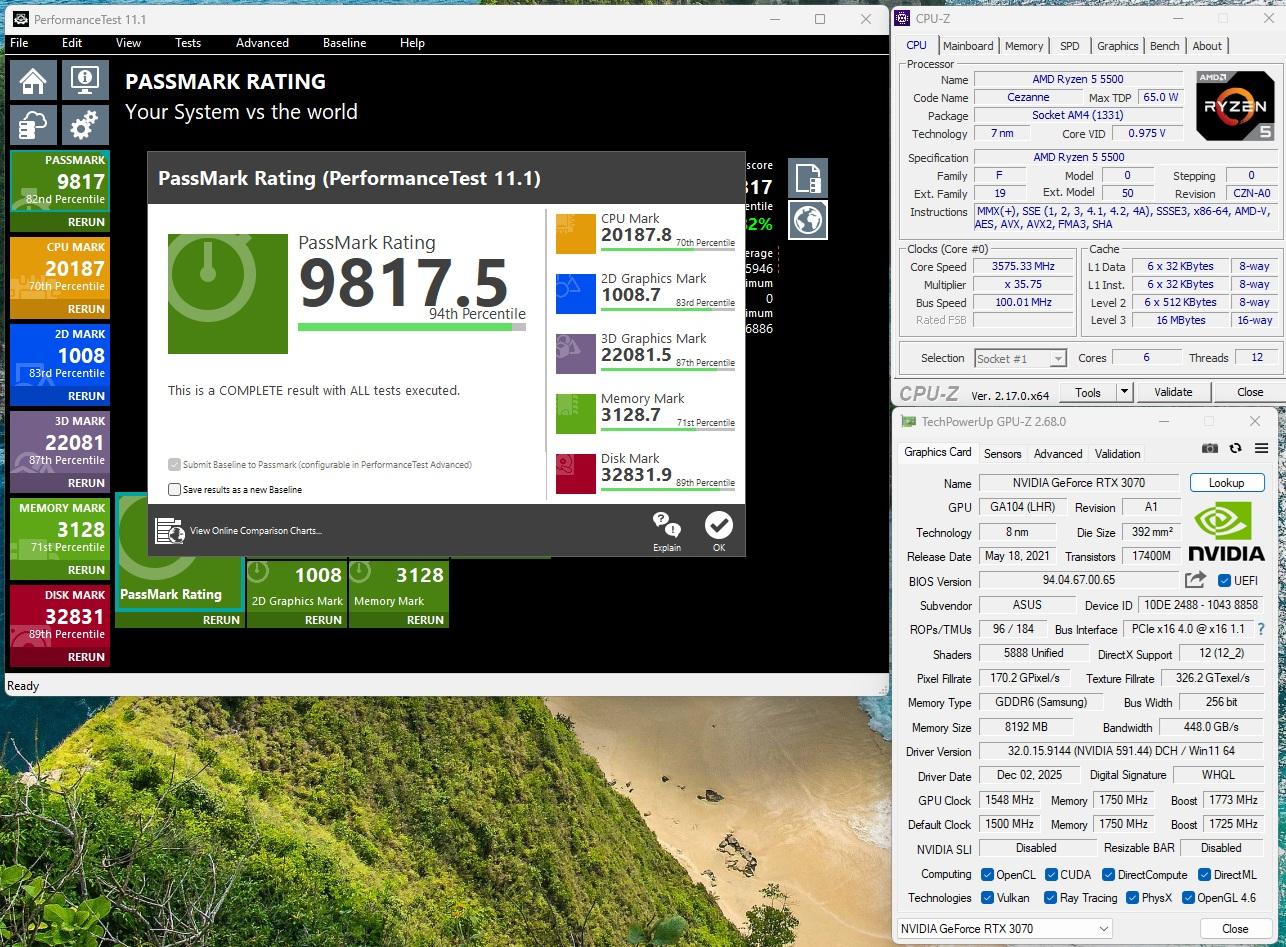Switch to the Mainboard tab in CPU-Z
This screenshot has width=1286, height=947.
pyautogui.click(x=968, y=46)
